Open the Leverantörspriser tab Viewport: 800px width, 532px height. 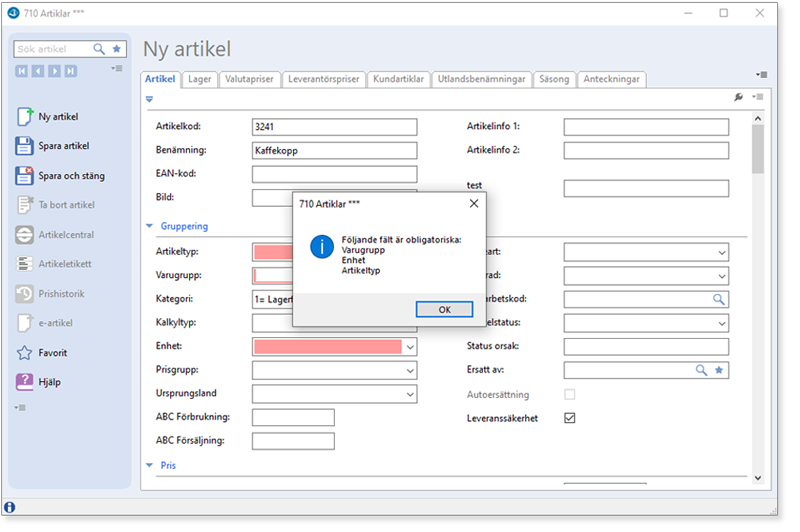click(323, 79)
